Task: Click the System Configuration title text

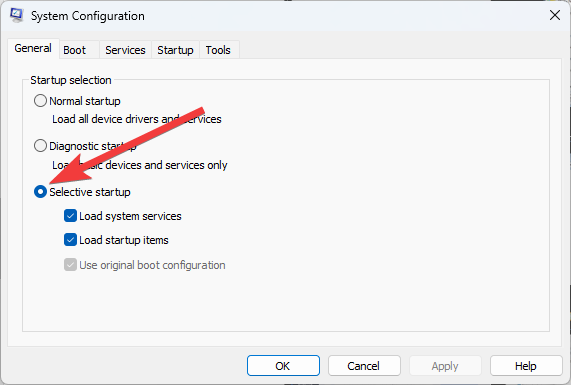Action: click(x=88, y=16)
